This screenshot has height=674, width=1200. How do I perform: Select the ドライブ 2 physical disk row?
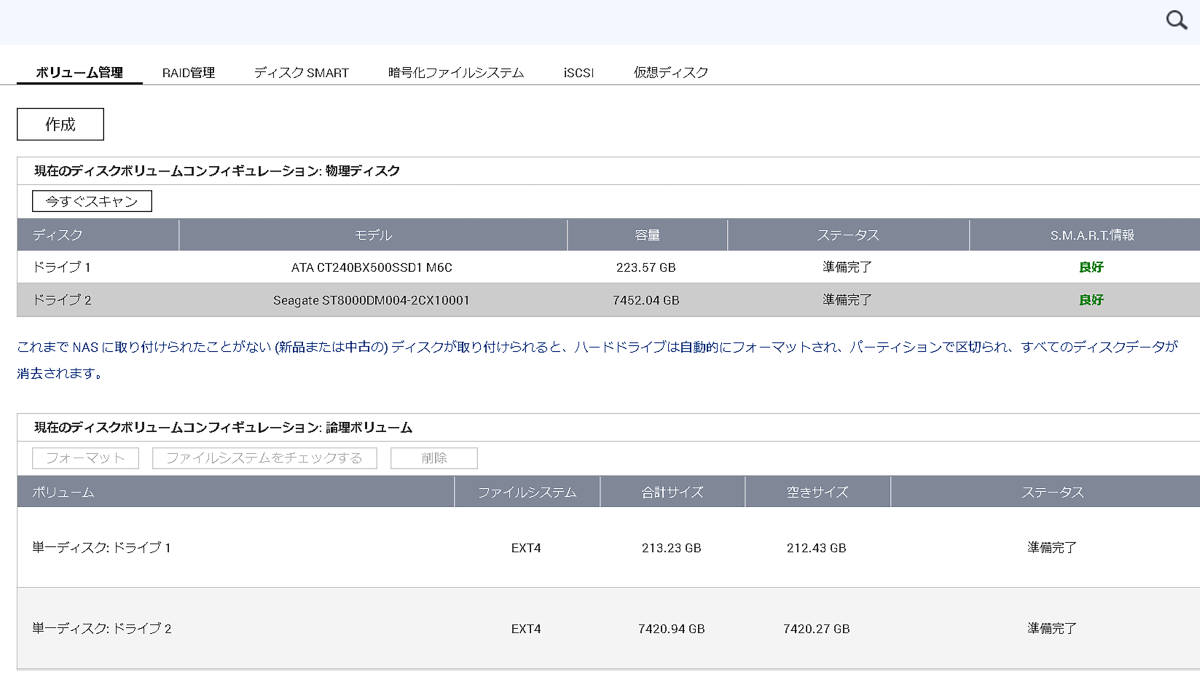pyautogui.click(x=608, y=299)
